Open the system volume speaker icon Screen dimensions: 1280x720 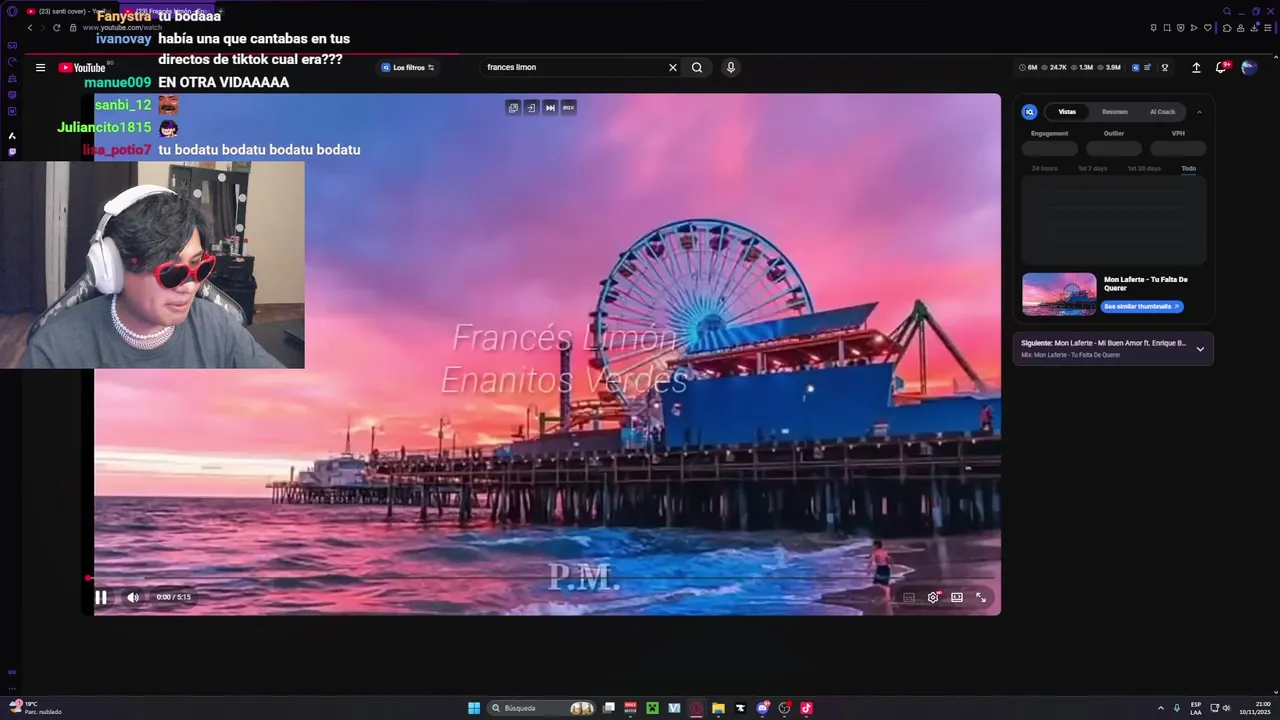click(x=1226, y=708)
